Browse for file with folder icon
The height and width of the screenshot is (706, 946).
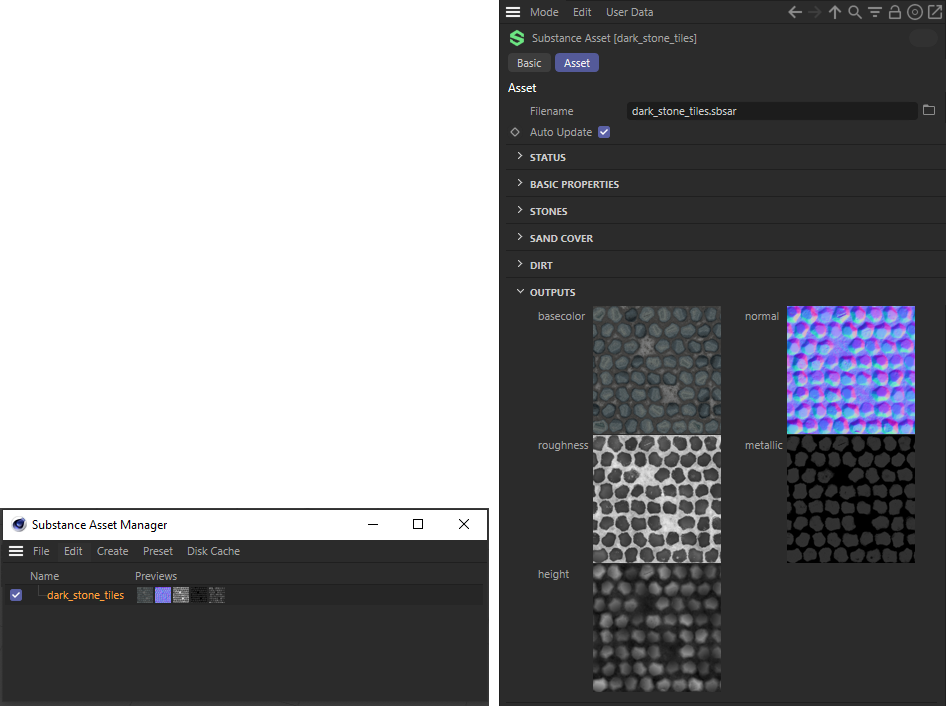pyautogui.click(x=929, y=110)
